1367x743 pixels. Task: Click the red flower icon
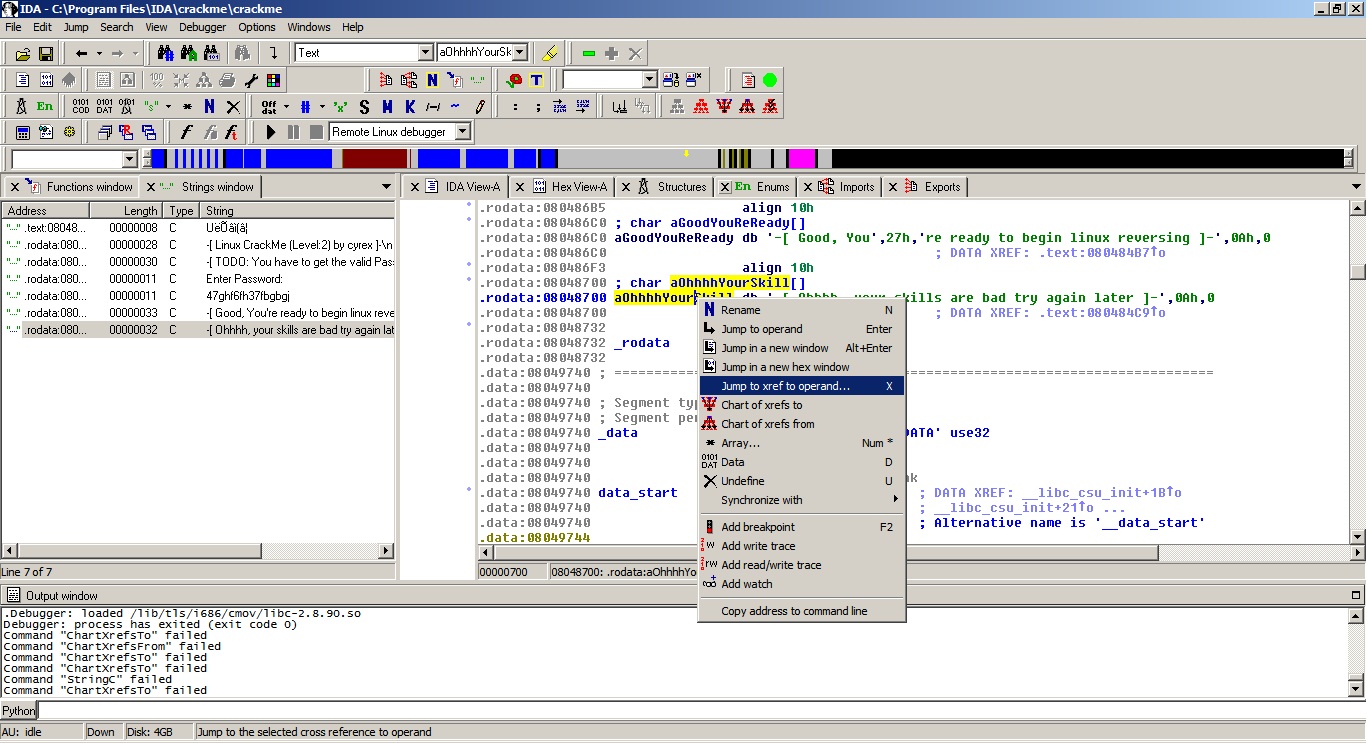coord(515,80)
